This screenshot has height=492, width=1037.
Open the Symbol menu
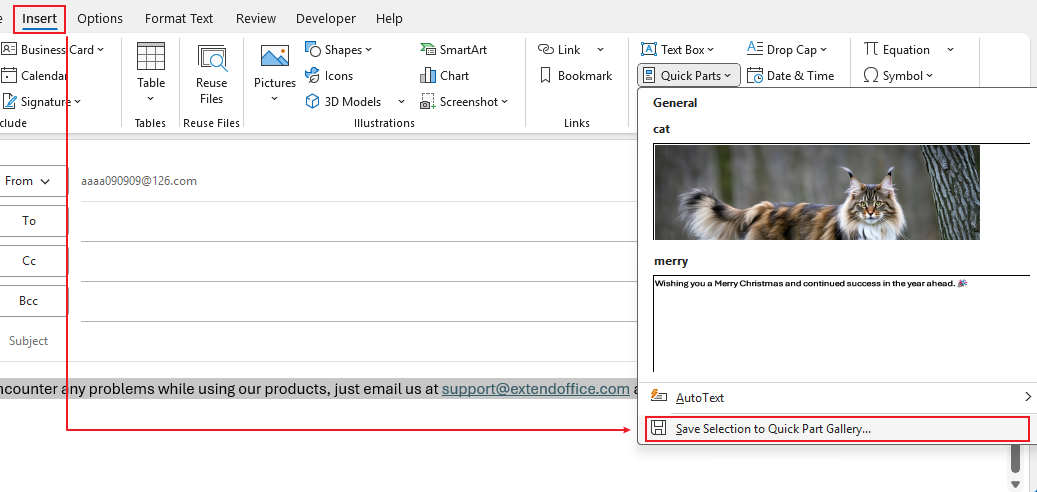(x=898, y=75)
